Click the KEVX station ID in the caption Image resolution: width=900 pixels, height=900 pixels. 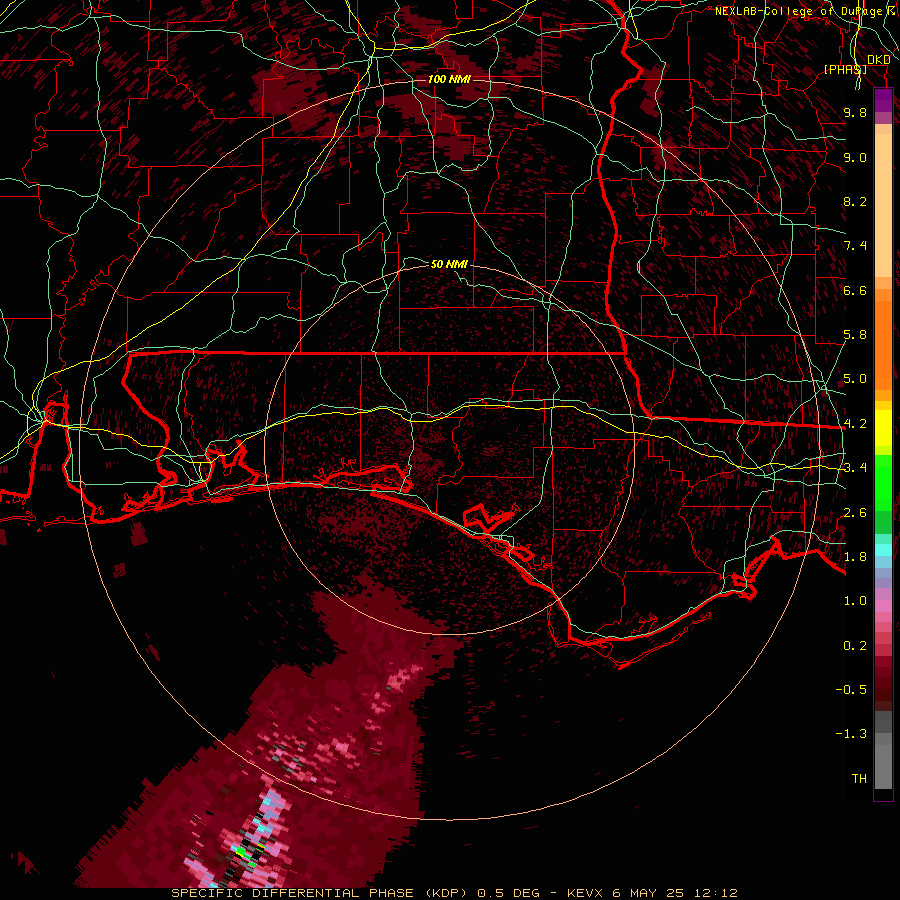[584, 893]
